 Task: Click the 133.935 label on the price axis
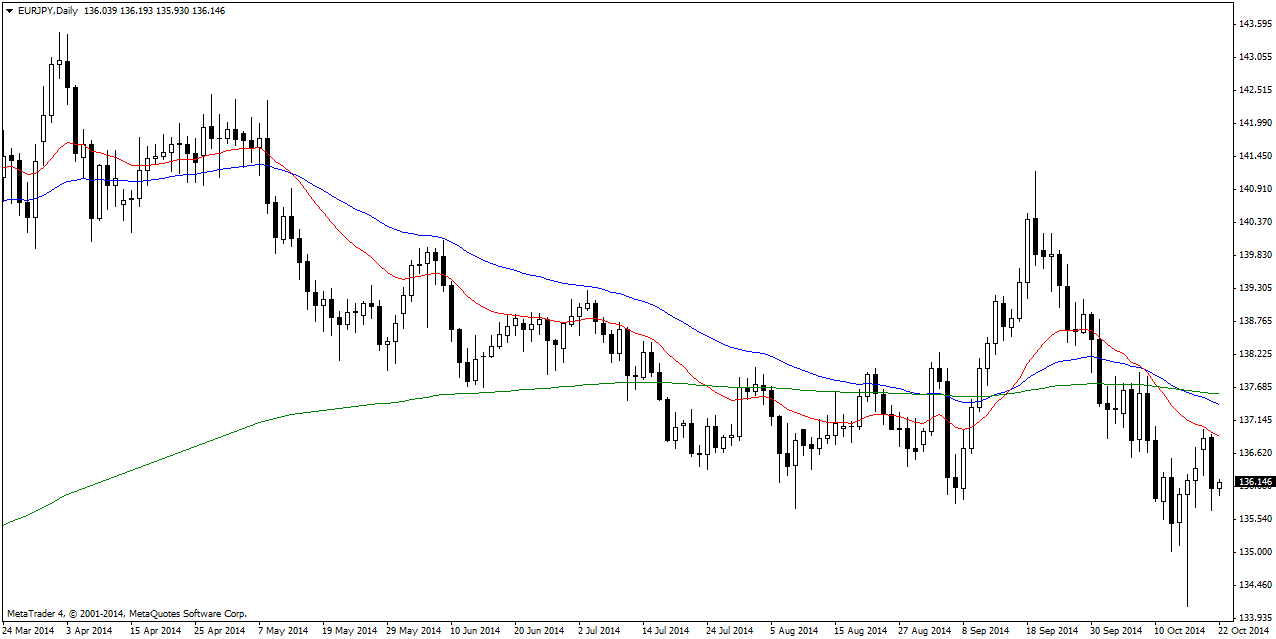1254,617
